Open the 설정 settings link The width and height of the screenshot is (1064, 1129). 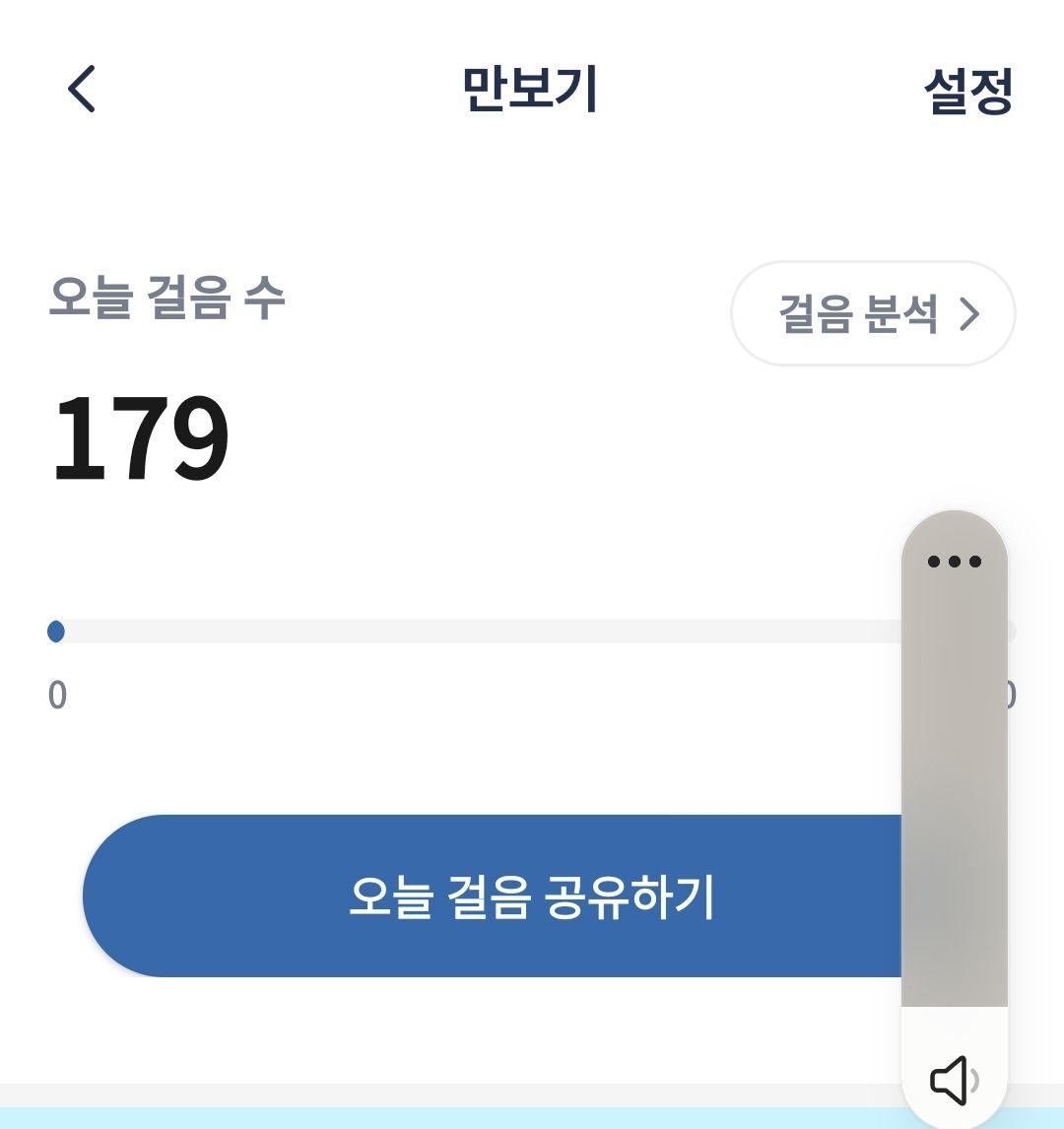point(968,91)
